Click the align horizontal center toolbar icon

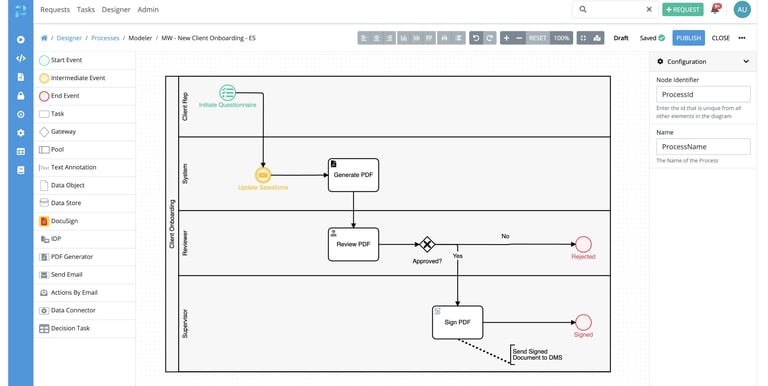(x=377, y=38)
